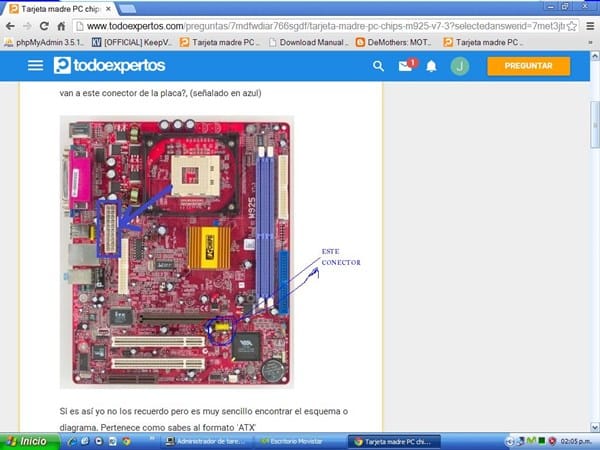Open the todoexpertos hamburger menu
The width and height of the screenshot is (600, 450).
tap(35, 65)
